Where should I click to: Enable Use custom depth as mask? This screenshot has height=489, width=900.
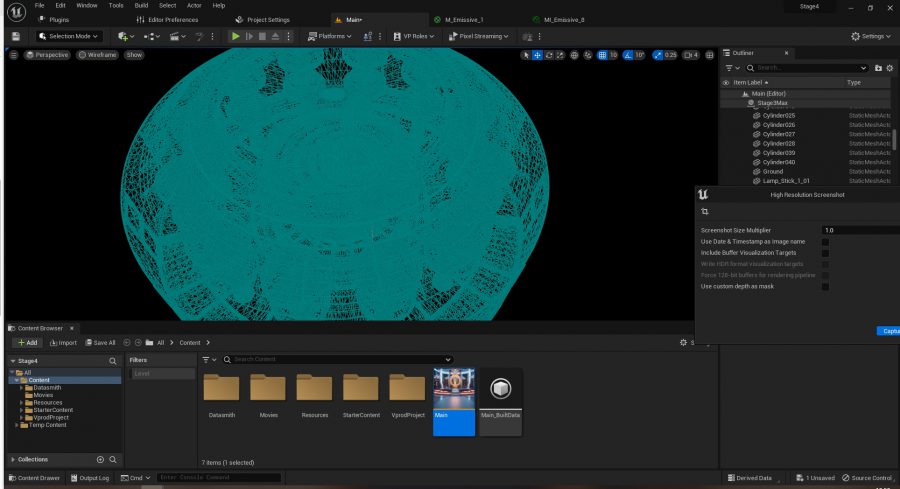(x=825, y=286)
